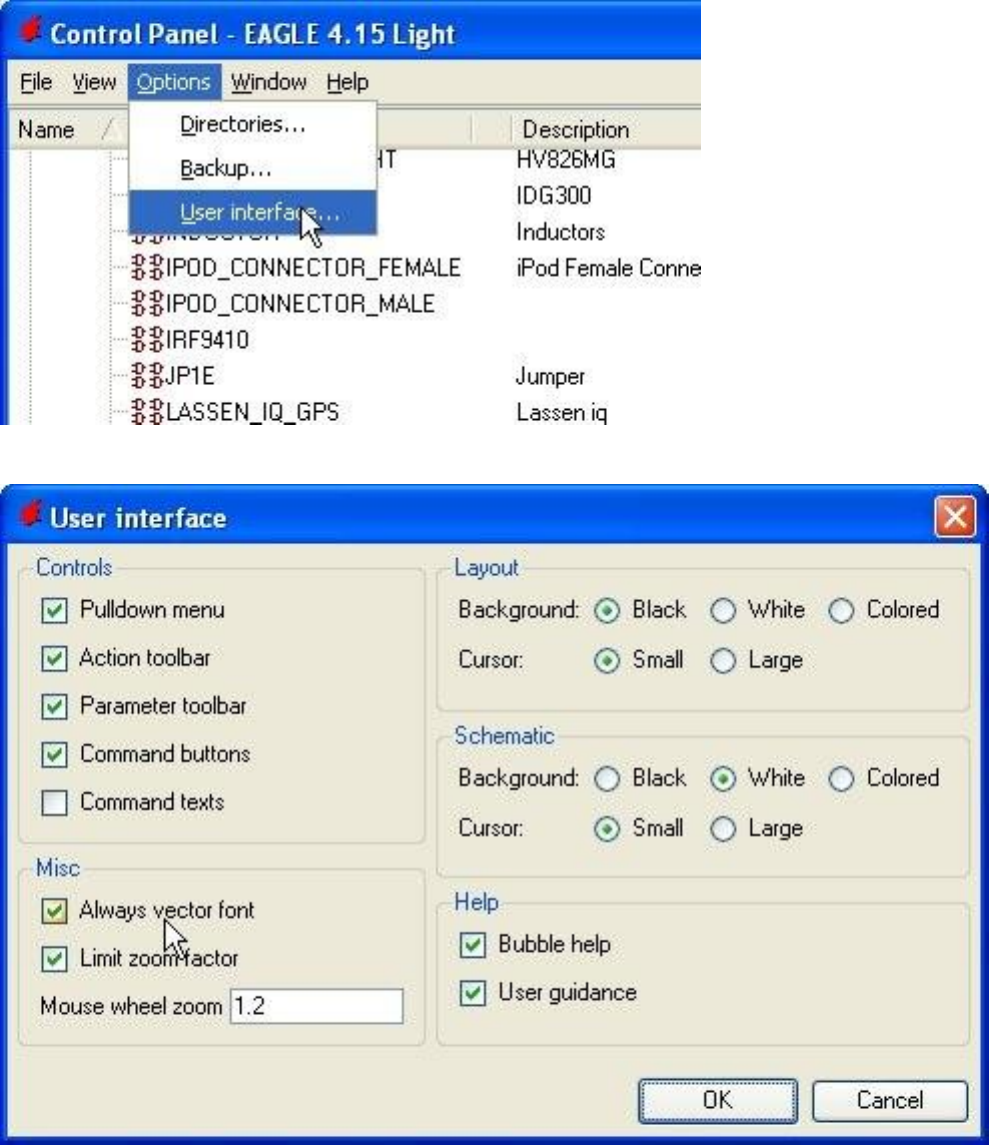Select the JP1E jumper entry
This screenshot has height=1145, width=989.
(190, 376)
